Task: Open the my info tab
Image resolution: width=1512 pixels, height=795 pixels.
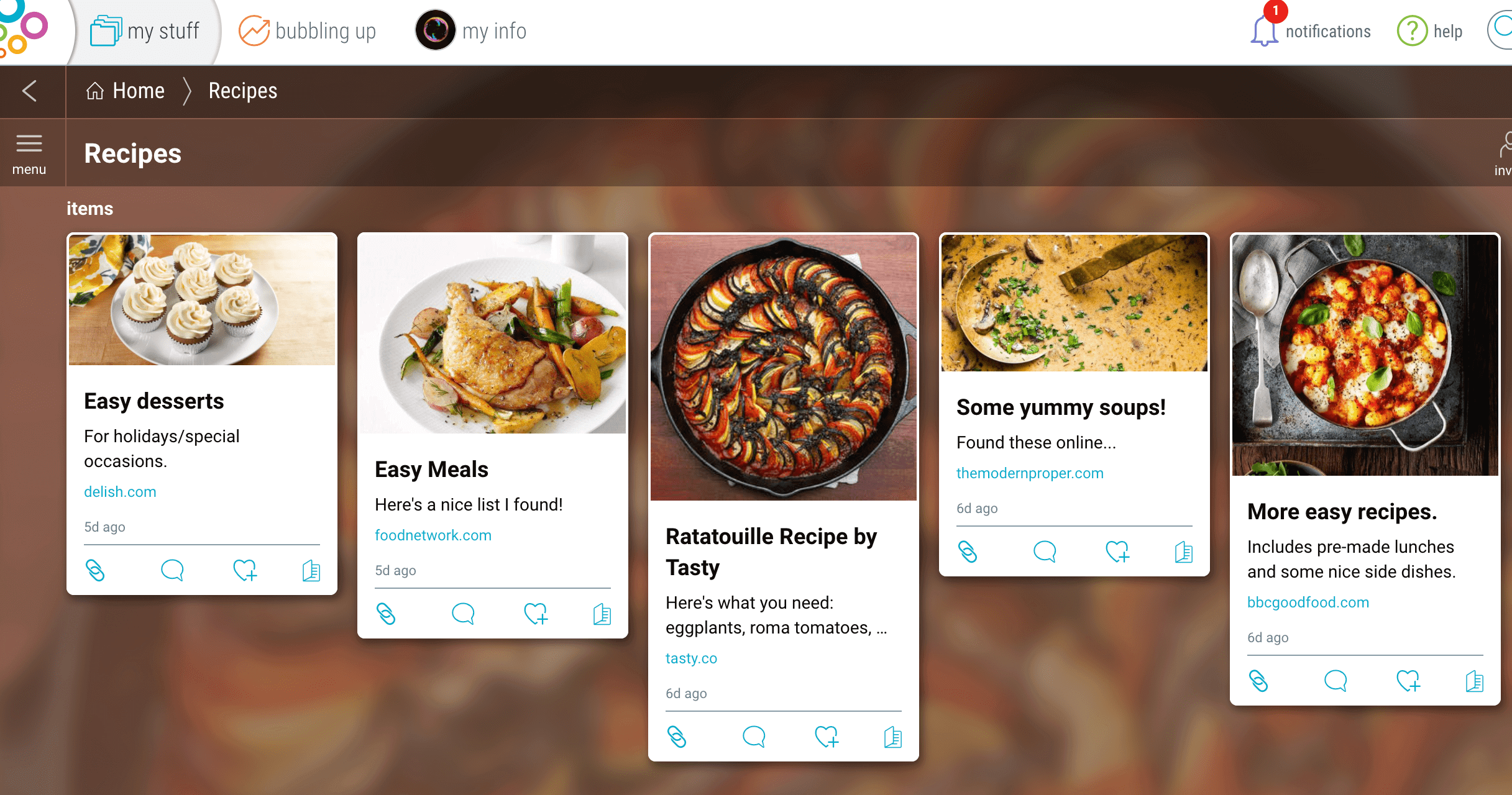Action: pyautogui.click(x=470, y=30)
